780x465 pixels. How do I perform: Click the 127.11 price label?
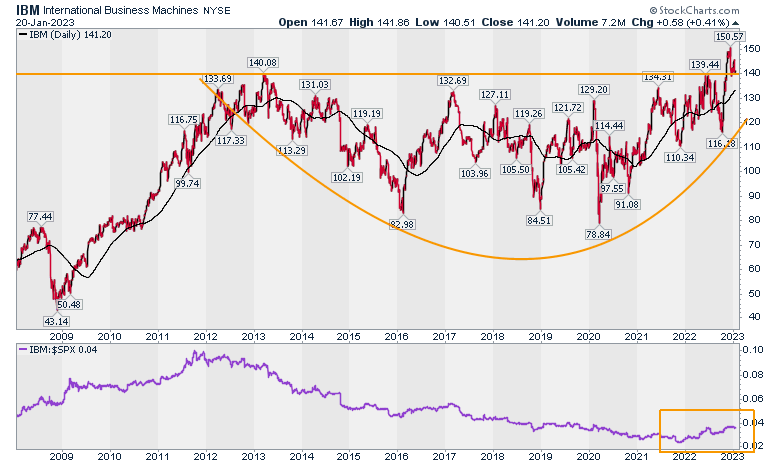point(494,94)
